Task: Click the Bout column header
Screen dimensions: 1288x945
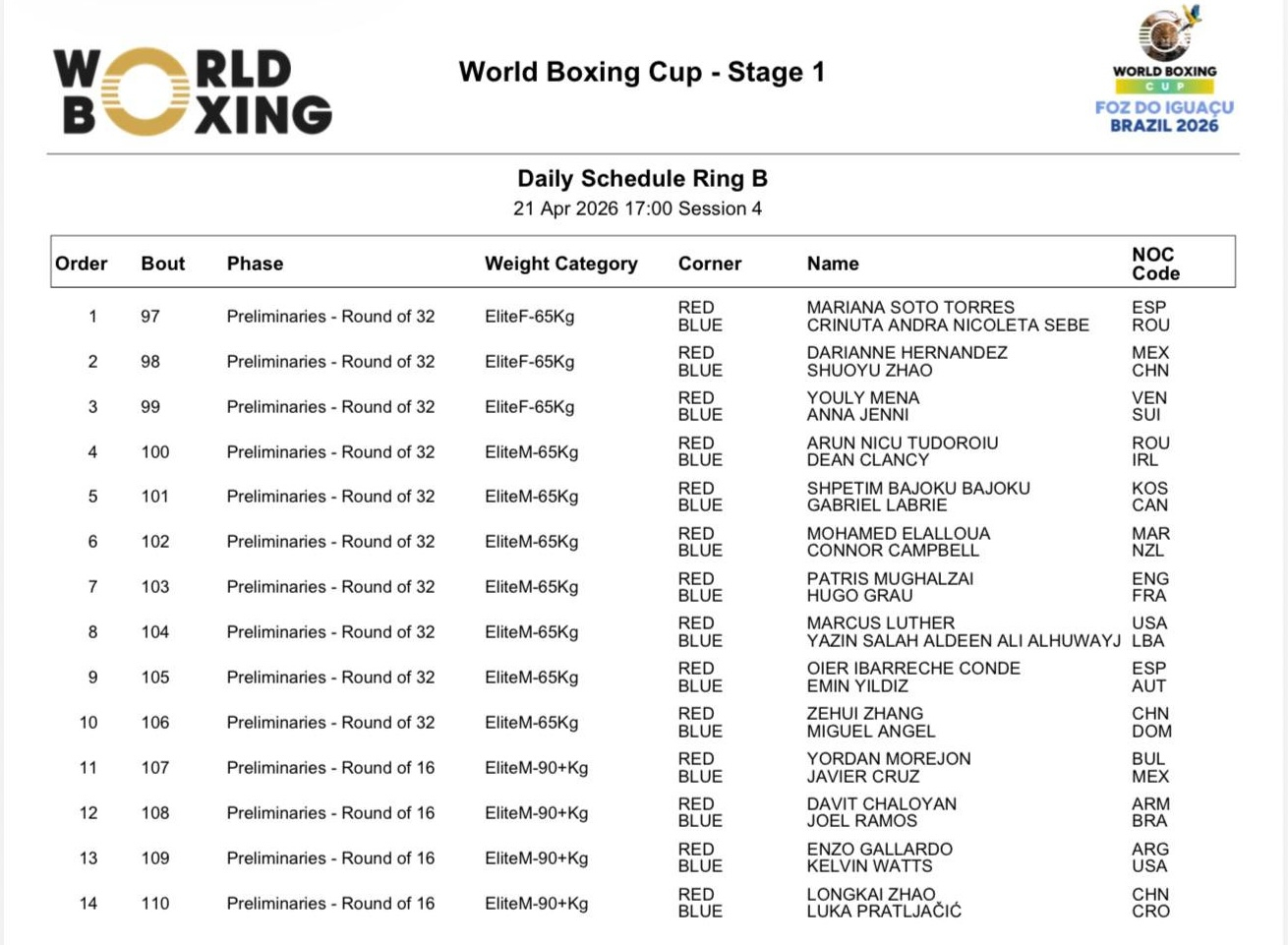Action: pyautogui.click(x=162, y=264)
